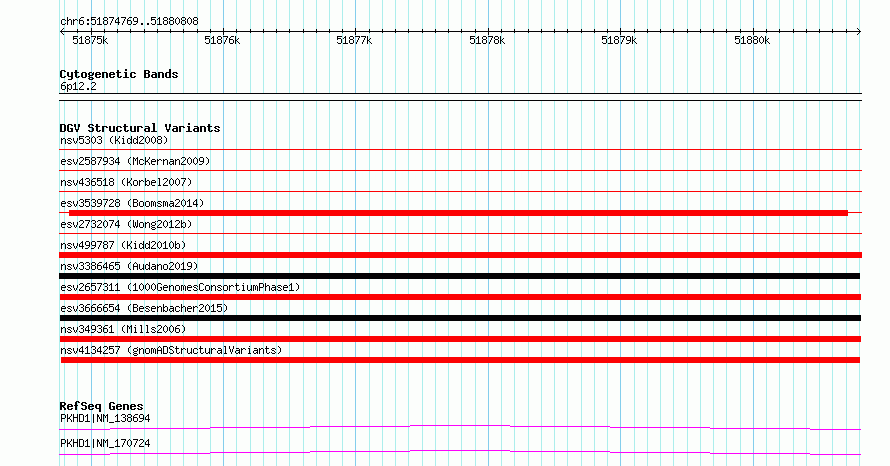890x466 pixels.
Task: Click the magenta gene line under NM_170724
Action: [x=460, y=452]
